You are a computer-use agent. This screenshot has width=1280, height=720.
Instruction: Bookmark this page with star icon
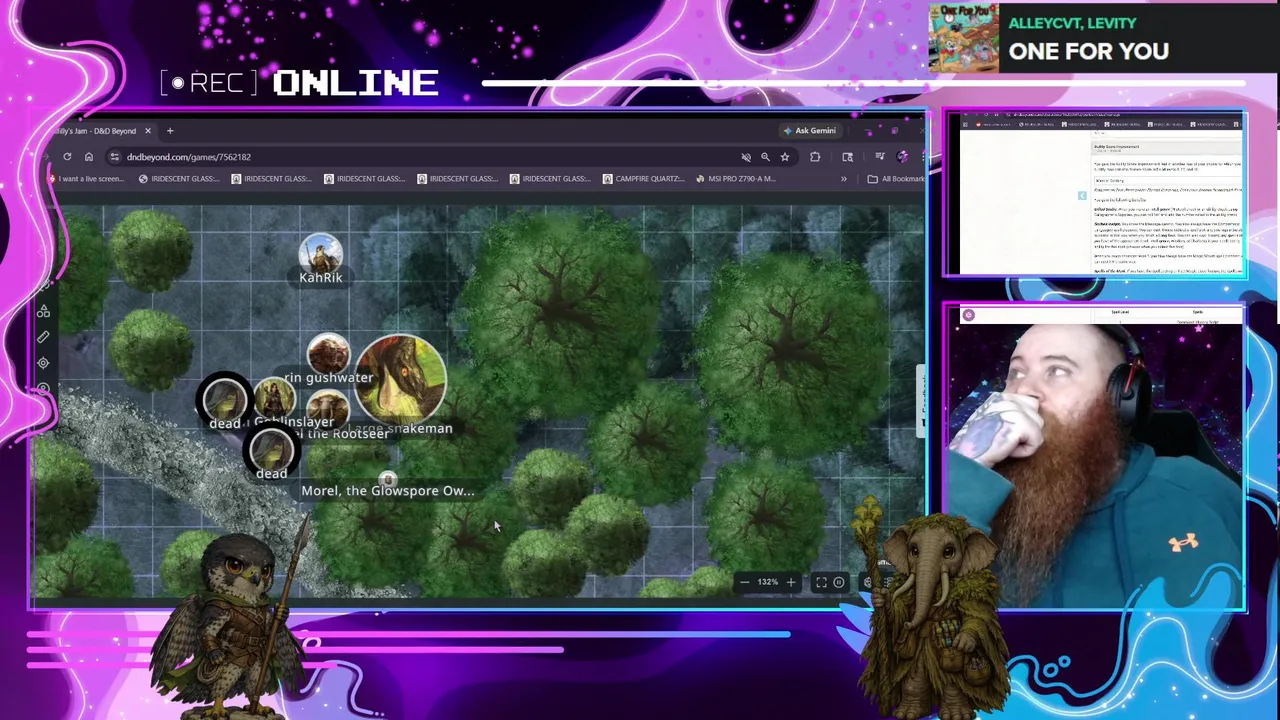[785, 157]
